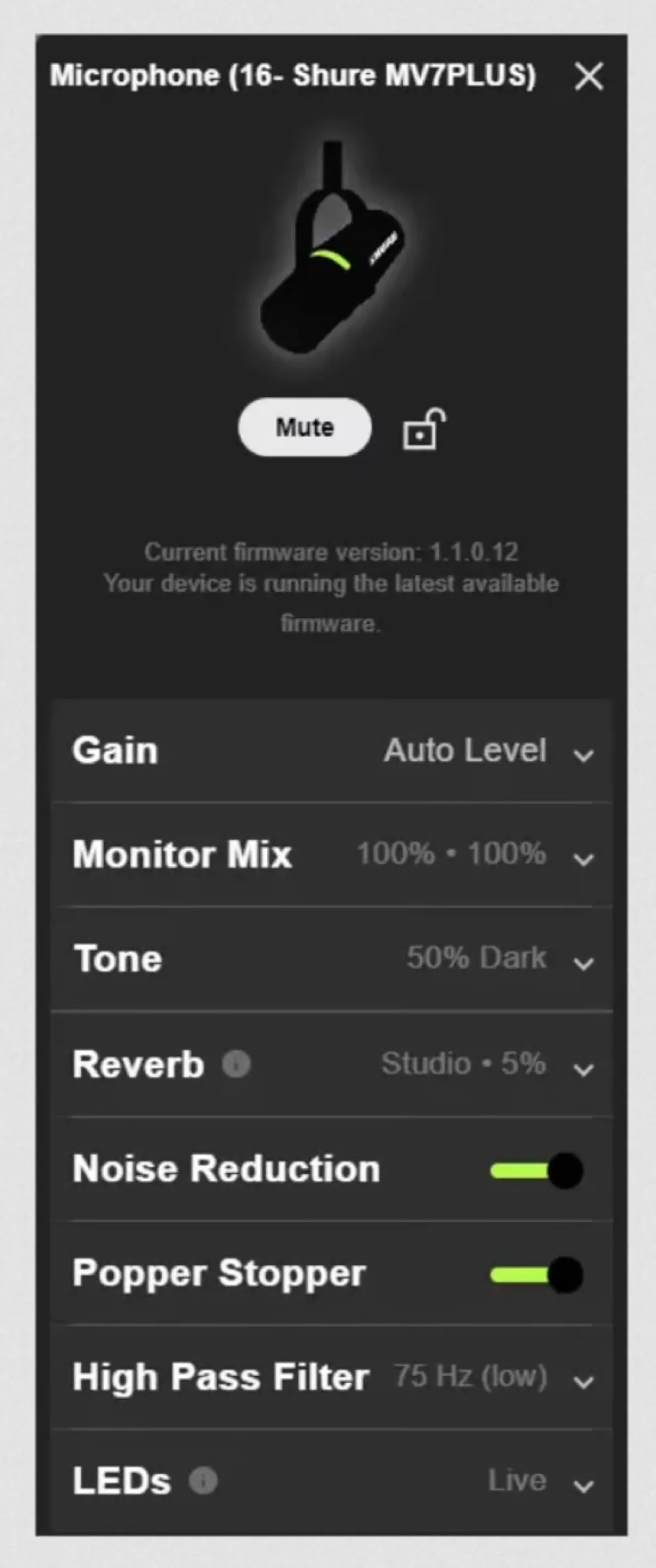Close the microphone settings panel
The width and height of the screenshot is (656, 1568).
[x=589, y=76]
